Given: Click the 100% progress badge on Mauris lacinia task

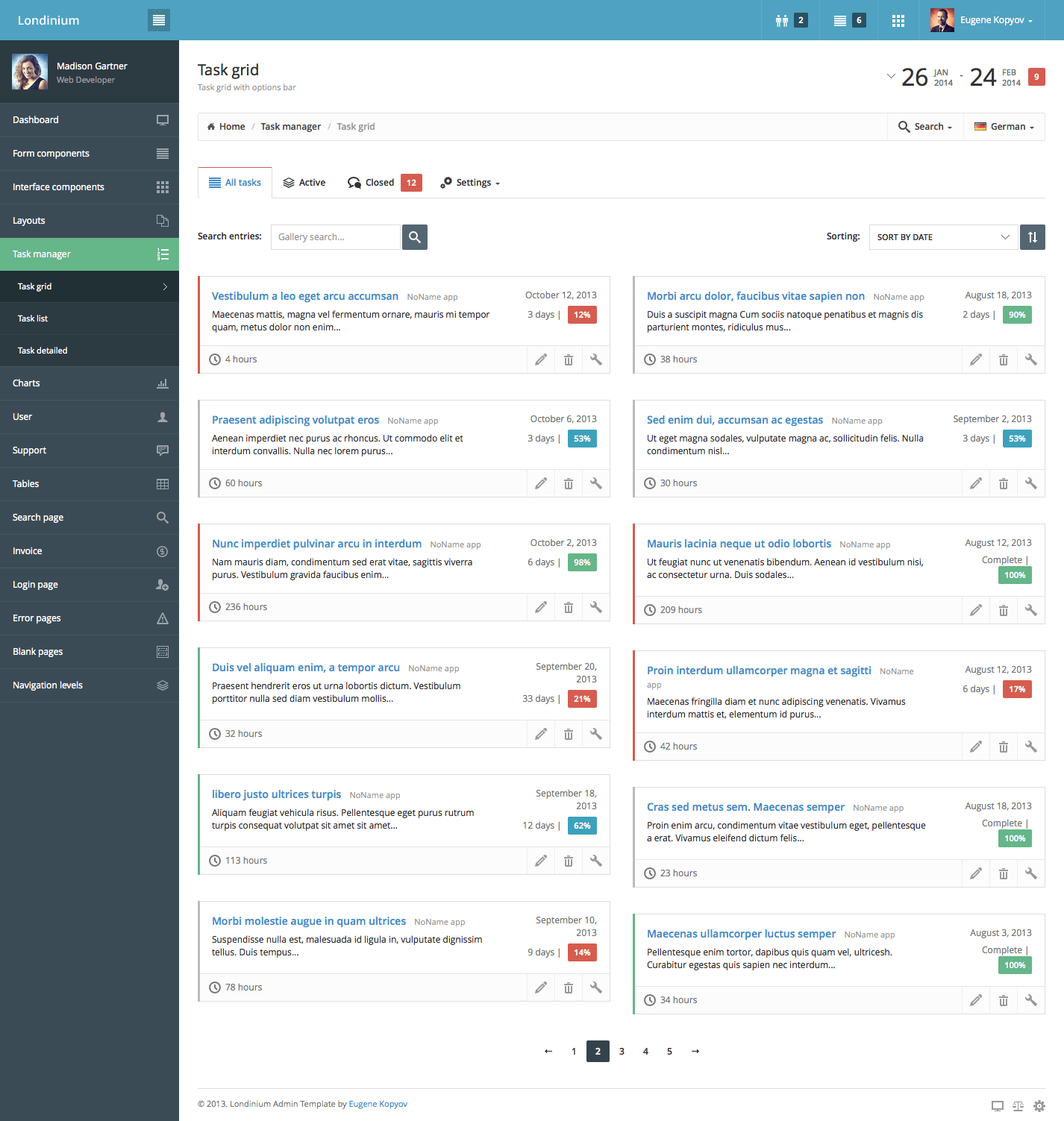Looking at the screenshot, I should pyautogui.click(x=1015, y=575).
